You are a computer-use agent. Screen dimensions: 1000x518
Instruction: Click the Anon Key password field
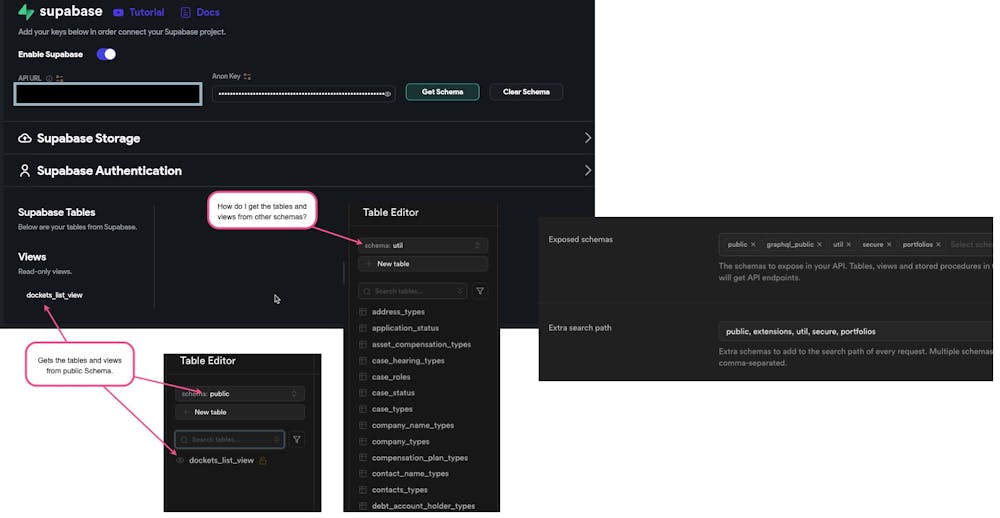[x=304, y=94]
